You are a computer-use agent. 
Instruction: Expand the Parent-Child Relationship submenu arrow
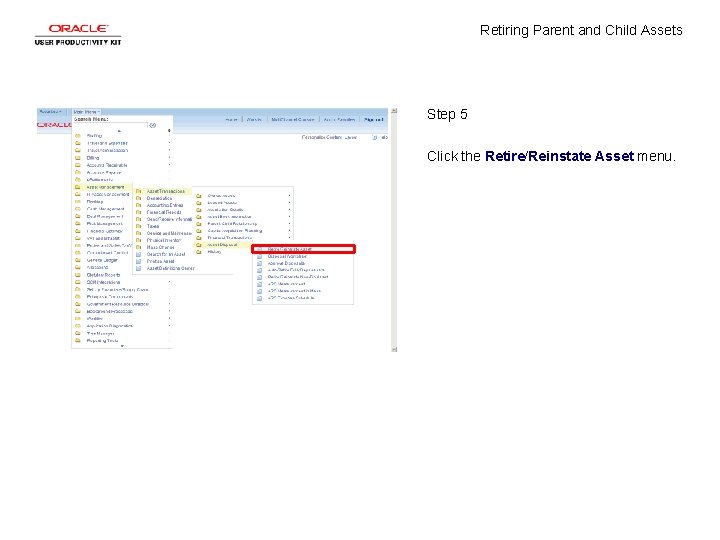289,224
